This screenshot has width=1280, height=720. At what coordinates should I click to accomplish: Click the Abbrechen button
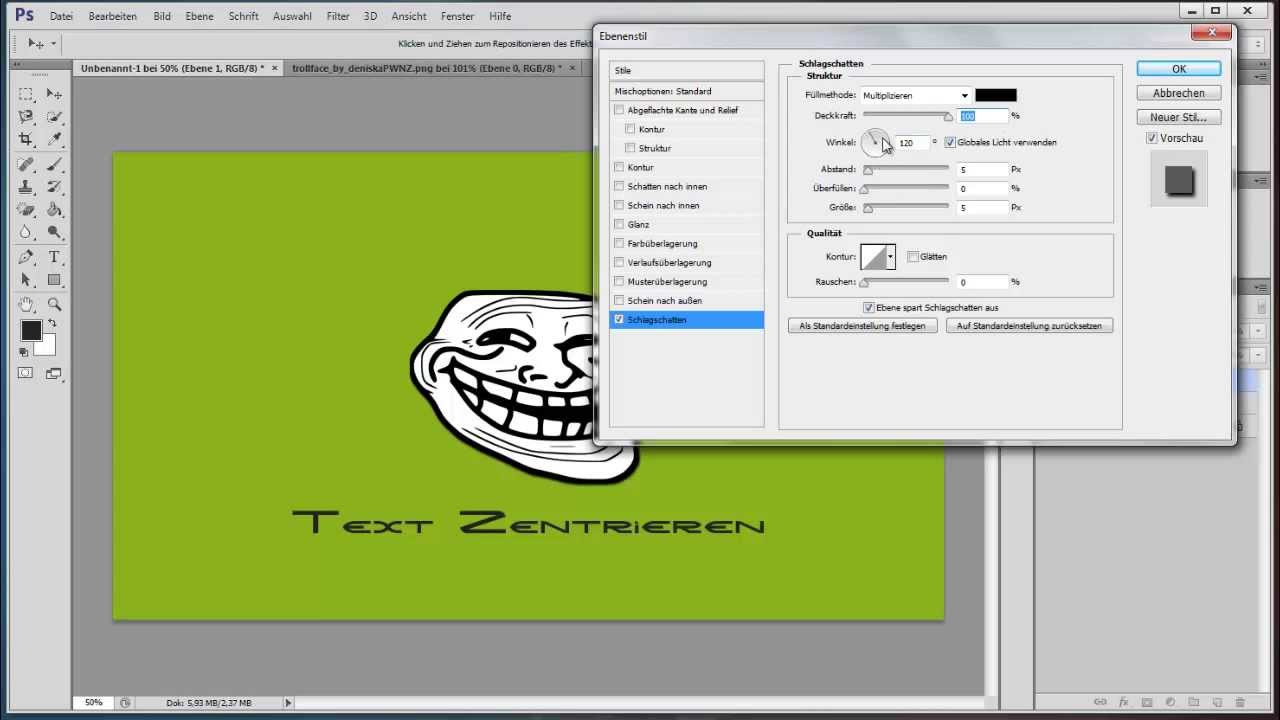pos(1179,93)
